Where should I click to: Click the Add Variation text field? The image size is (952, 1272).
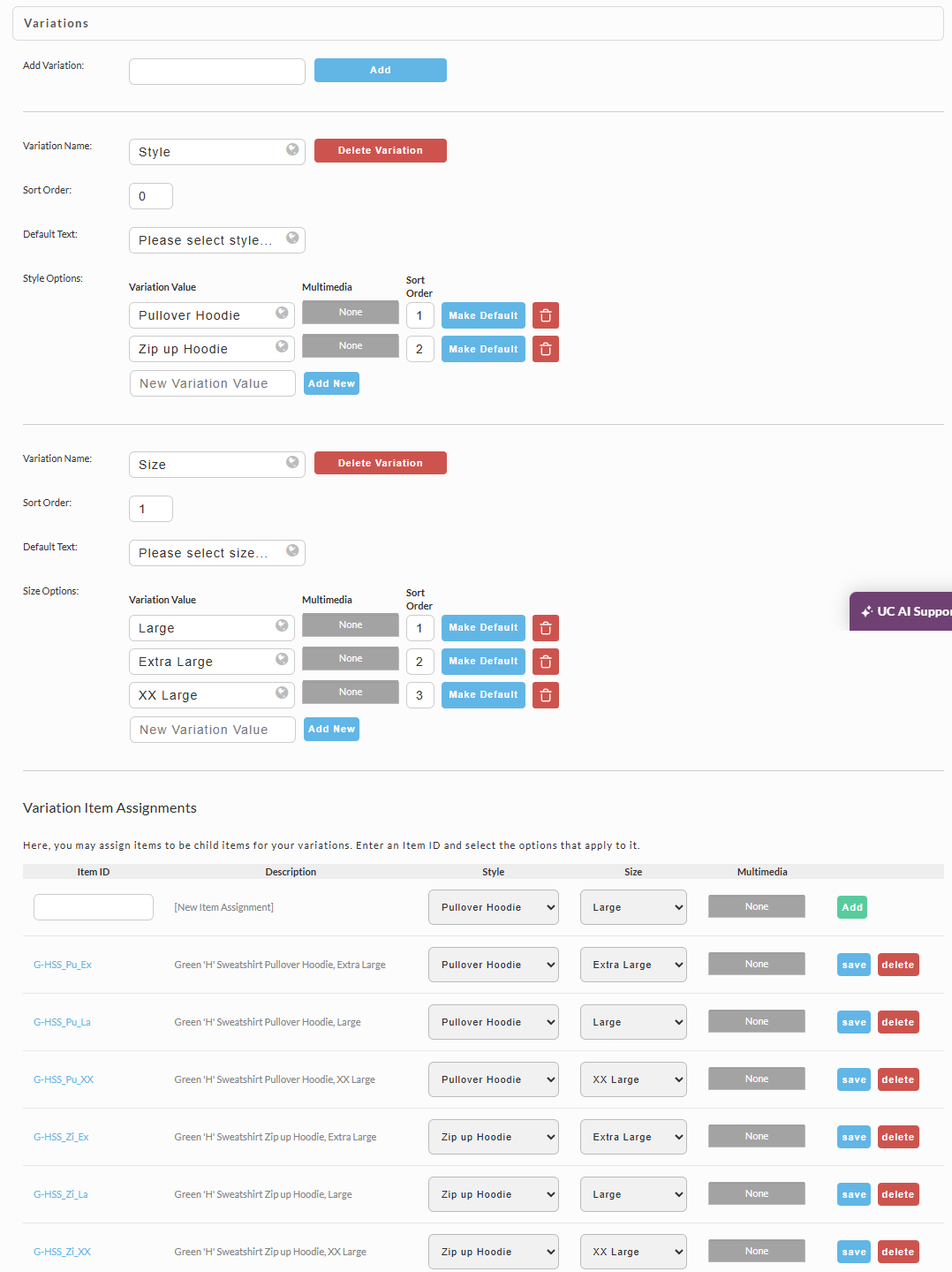(217, 72)
